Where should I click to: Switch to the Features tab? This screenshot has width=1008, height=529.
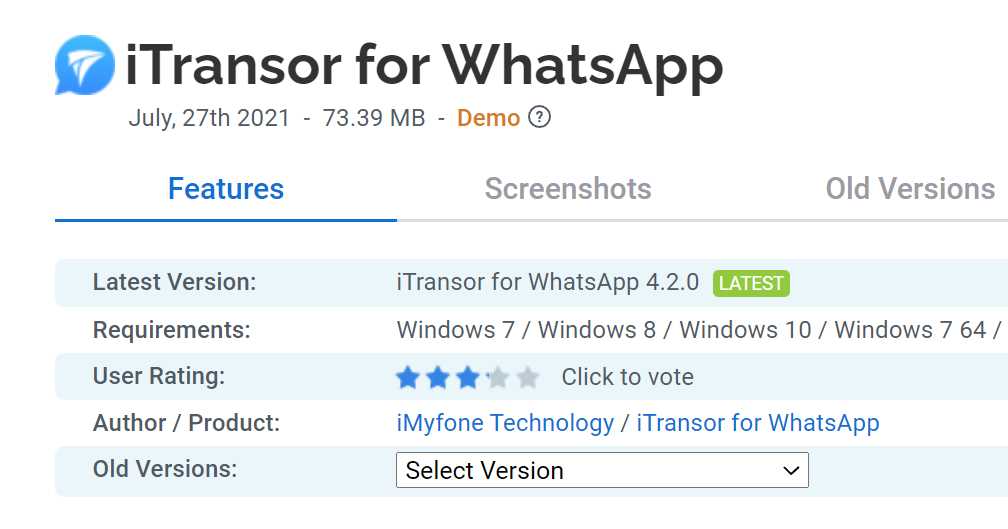point(226,189)
